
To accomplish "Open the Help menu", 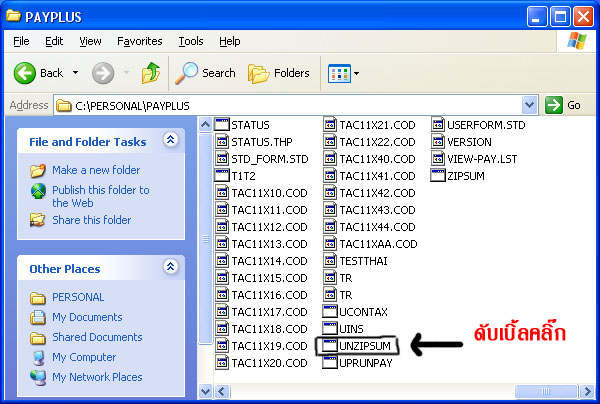I will click(x=230, y=41).
